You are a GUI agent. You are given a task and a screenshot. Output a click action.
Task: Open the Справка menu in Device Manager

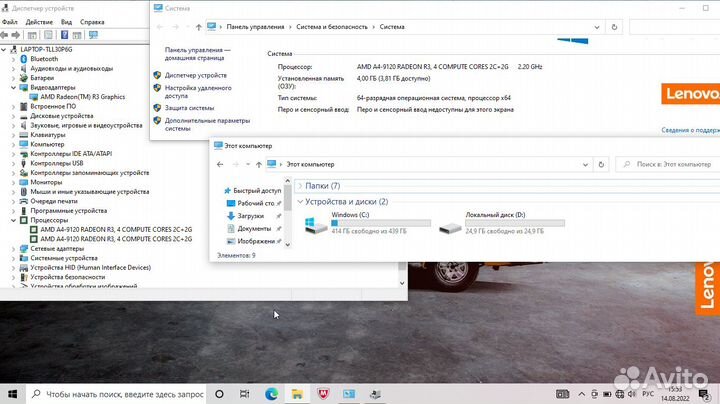92,22
